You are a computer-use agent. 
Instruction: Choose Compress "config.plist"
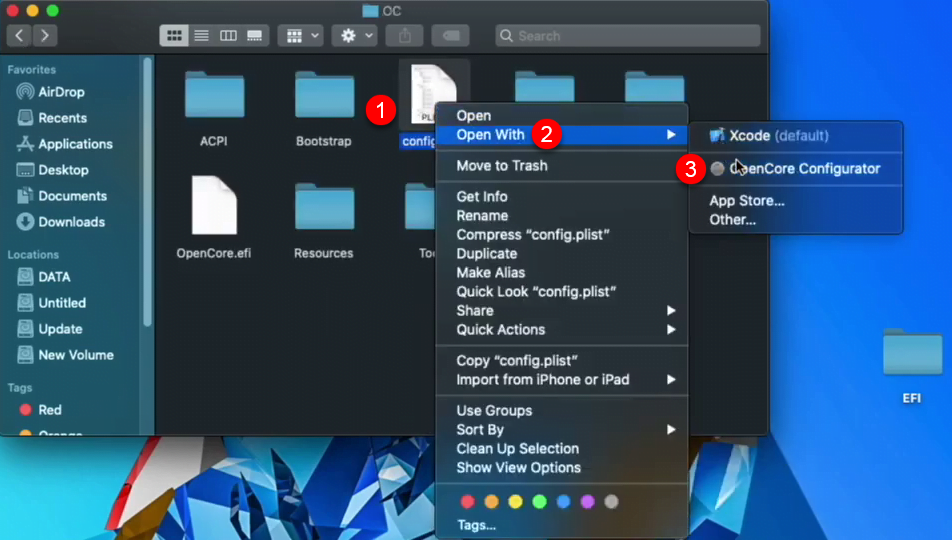[562, 234]
